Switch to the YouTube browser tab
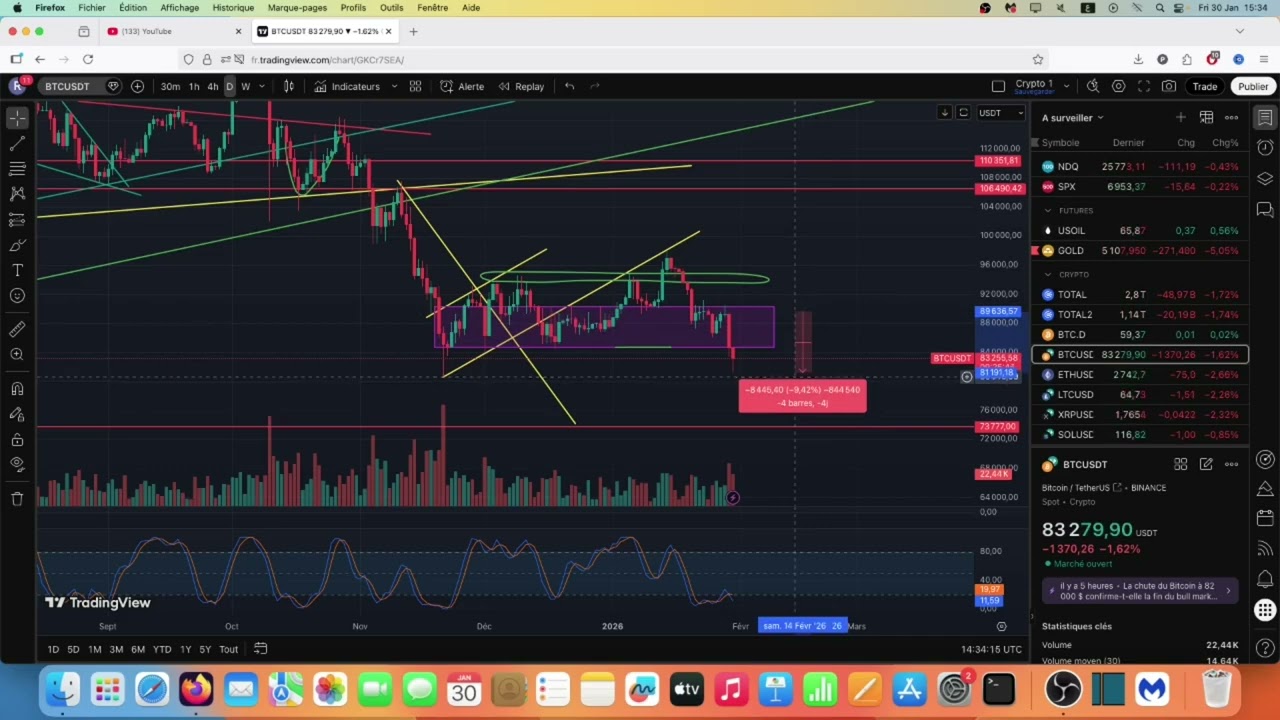1280x720 pixels. pos(172,31)
